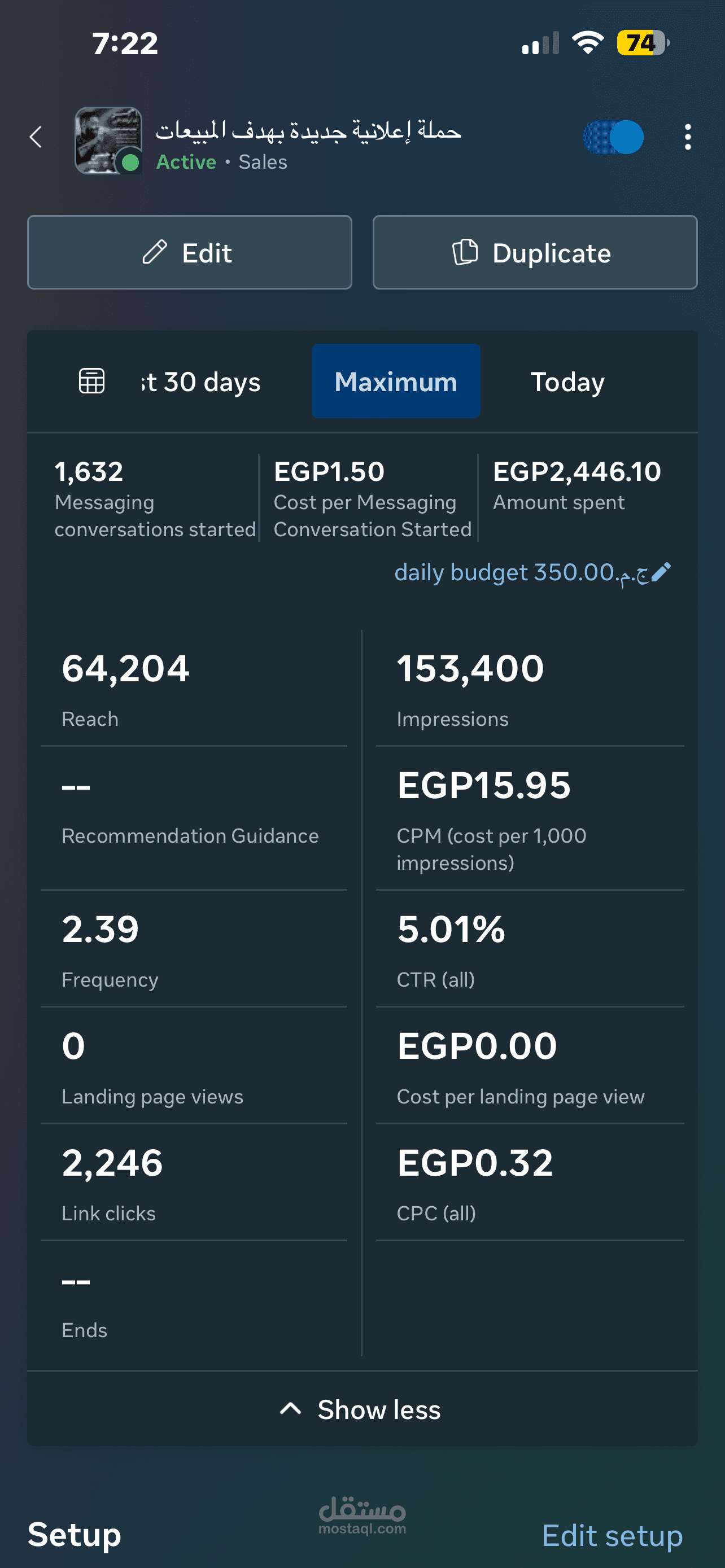This screenshot has width=725, height=1568.
Task: Collapse metrics with Show less
Action: point(379,1409)
